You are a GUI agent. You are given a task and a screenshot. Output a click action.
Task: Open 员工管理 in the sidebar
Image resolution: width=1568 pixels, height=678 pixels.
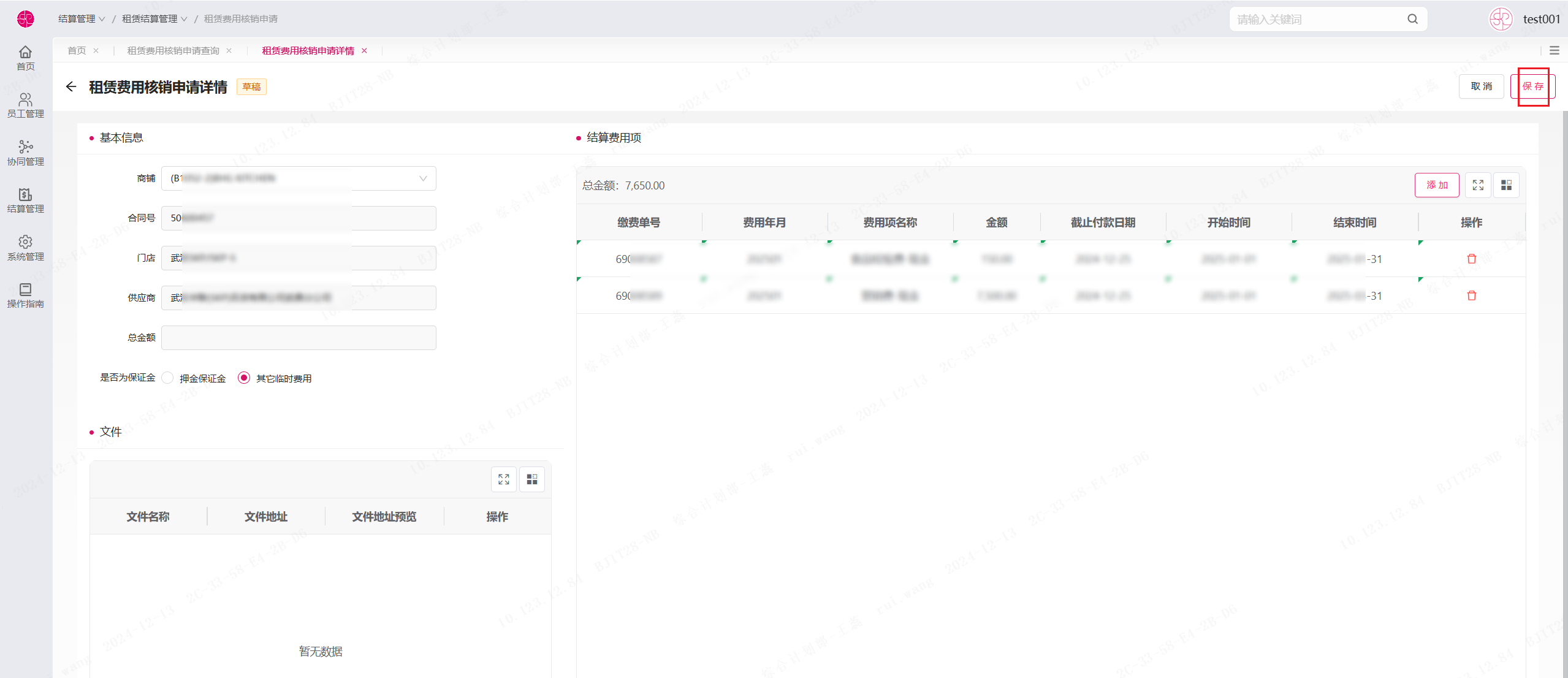(25, 105)
